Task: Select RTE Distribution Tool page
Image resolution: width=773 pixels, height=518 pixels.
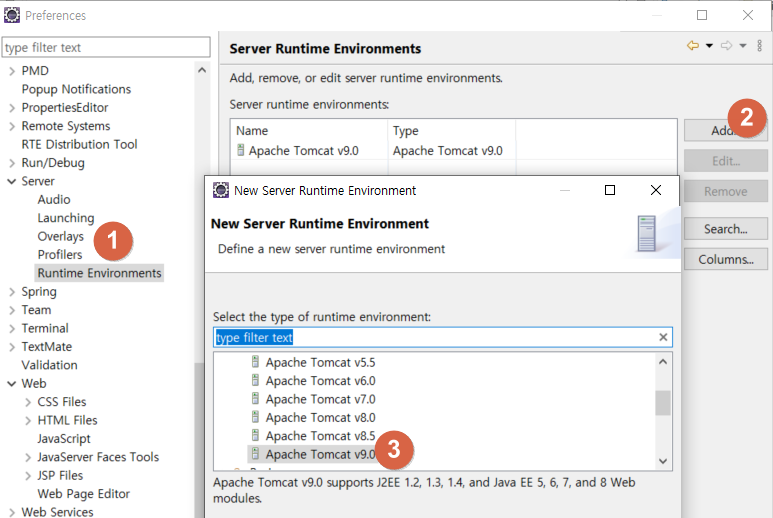Action: (79, 144)
